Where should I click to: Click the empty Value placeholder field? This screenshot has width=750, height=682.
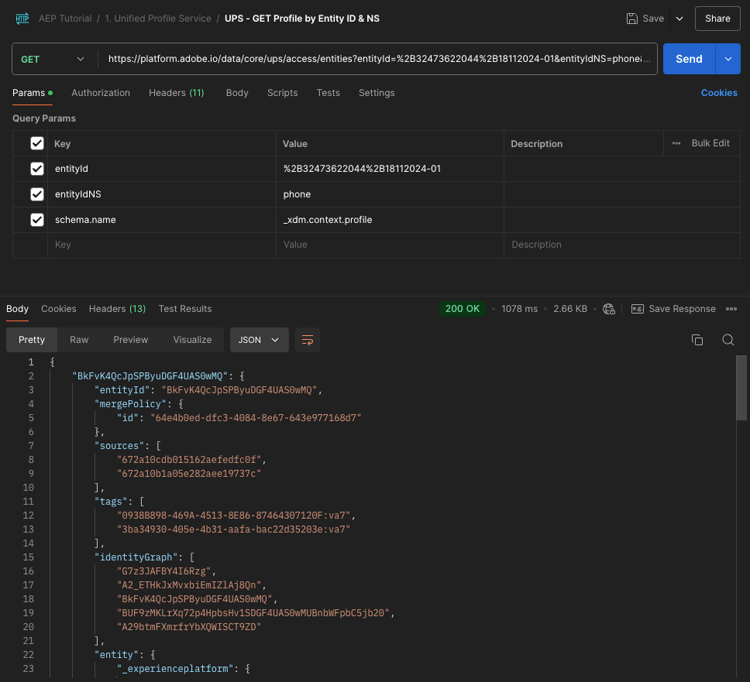(x=390, y=245)
